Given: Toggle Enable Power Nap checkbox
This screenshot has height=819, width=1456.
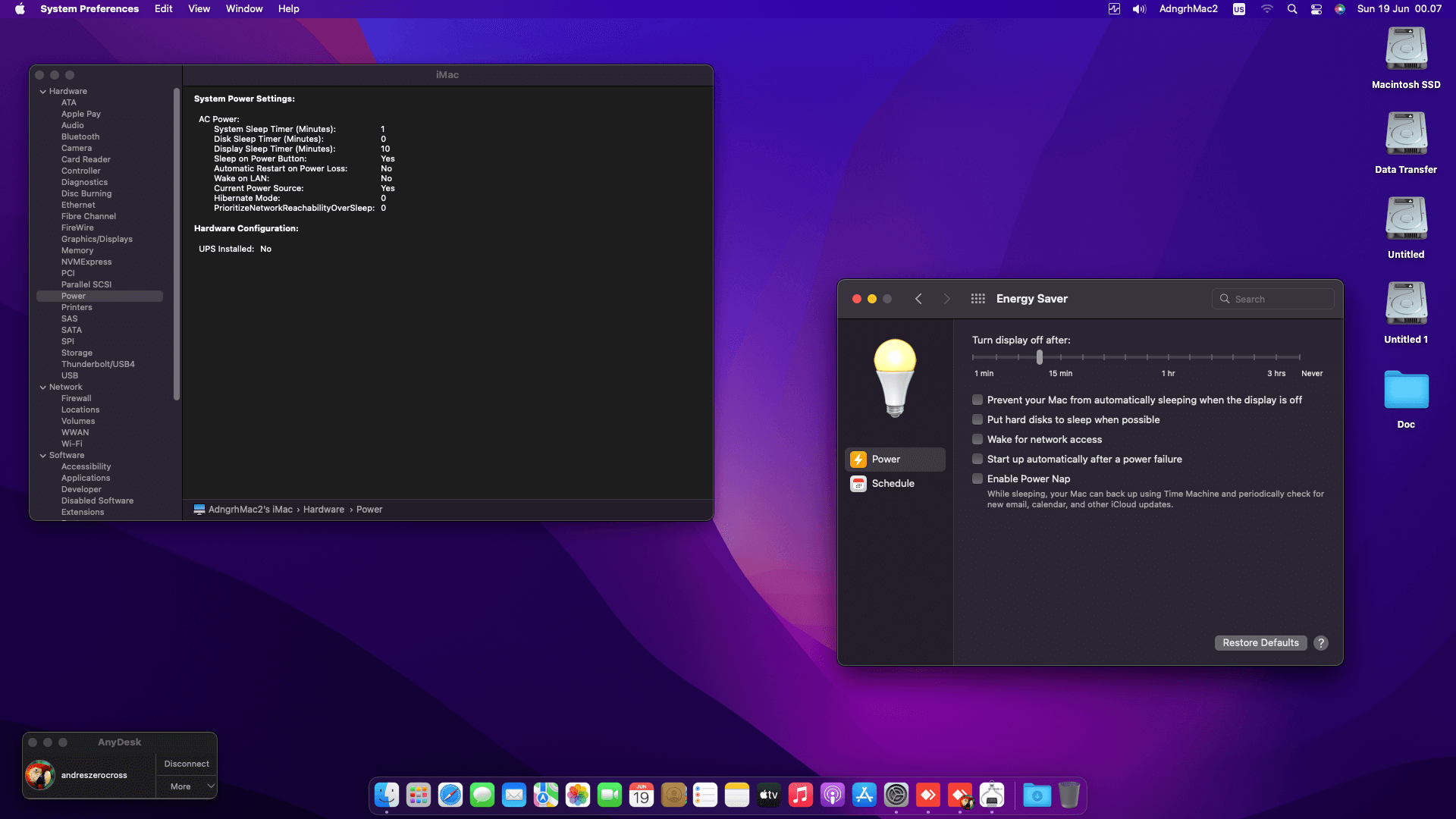Looking at the screenshot, I should point(977,479).
